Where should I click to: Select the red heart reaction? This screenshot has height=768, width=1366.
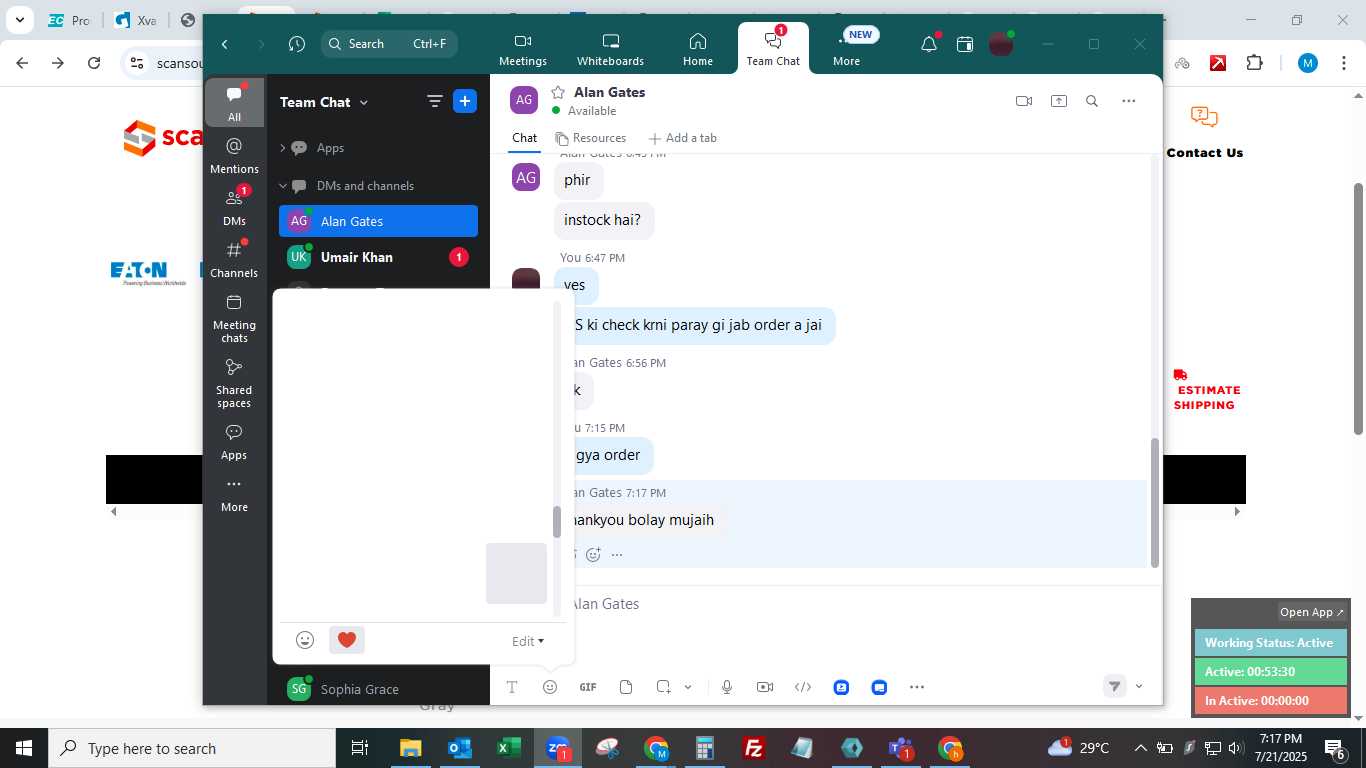pyautogui.click(x=347, y=640)
